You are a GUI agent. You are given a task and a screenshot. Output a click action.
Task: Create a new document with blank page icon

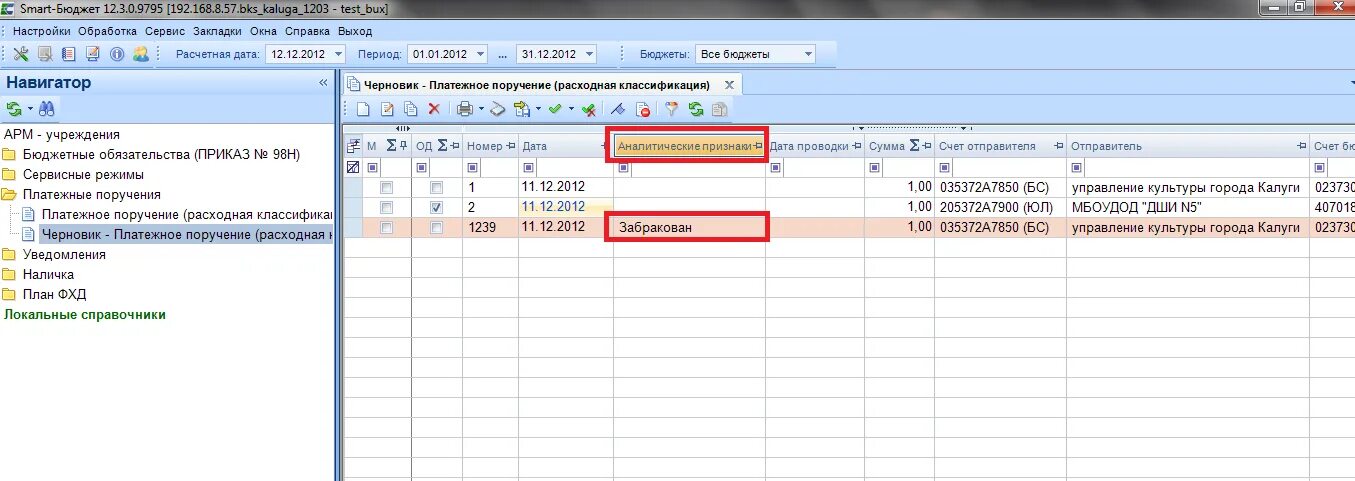(363, 109)
